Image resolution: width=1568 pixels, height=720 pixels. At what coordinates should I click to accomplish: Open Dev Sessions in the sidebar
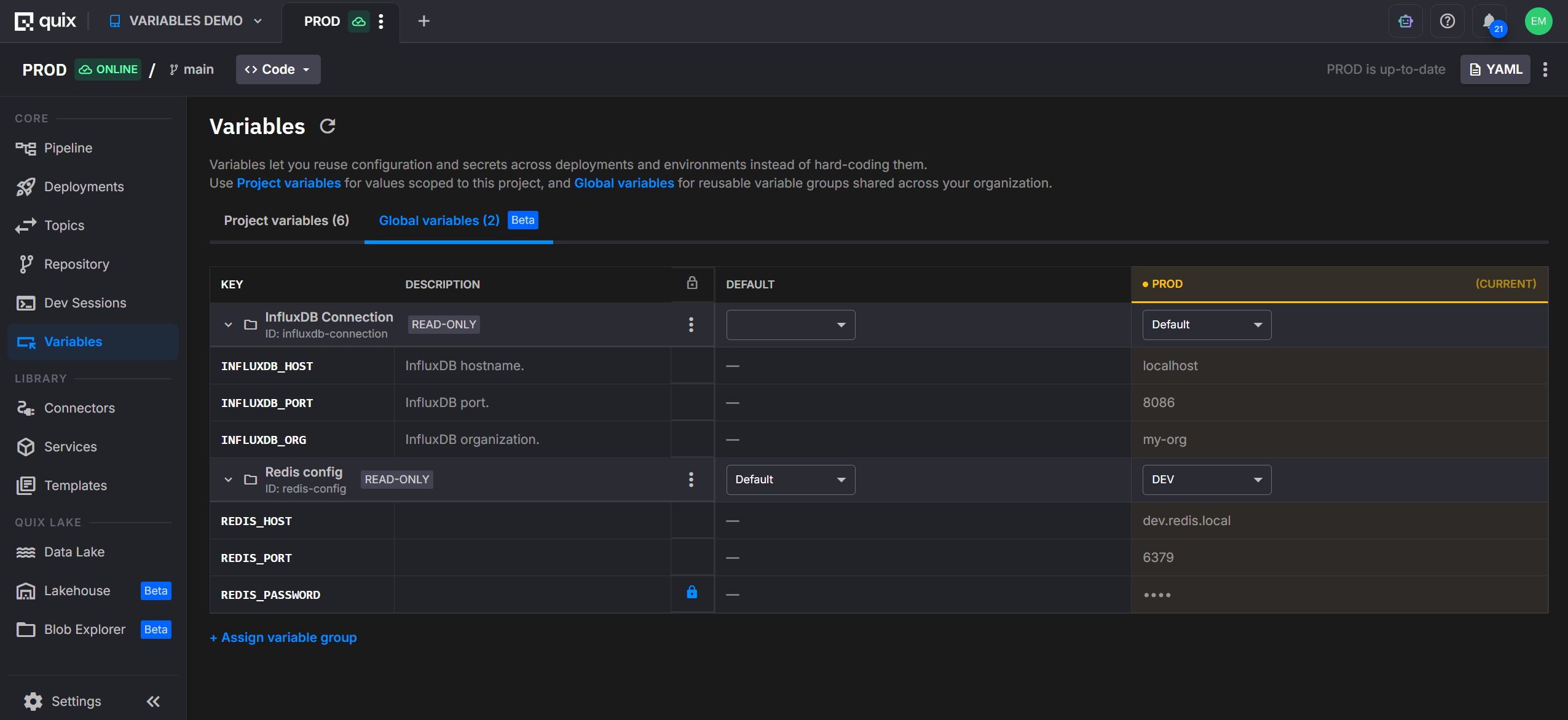point(93,303)
